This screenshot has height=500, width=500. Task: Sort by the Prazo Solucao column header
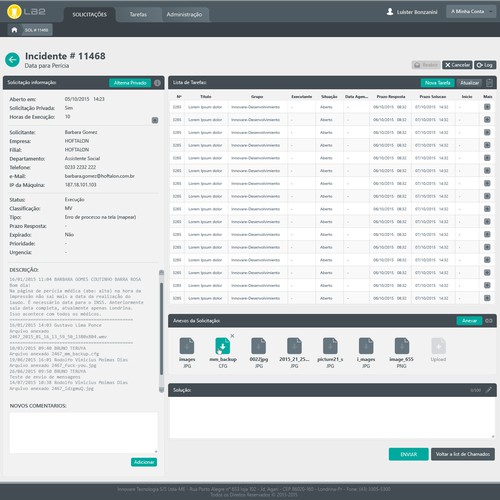pos(433,97)
